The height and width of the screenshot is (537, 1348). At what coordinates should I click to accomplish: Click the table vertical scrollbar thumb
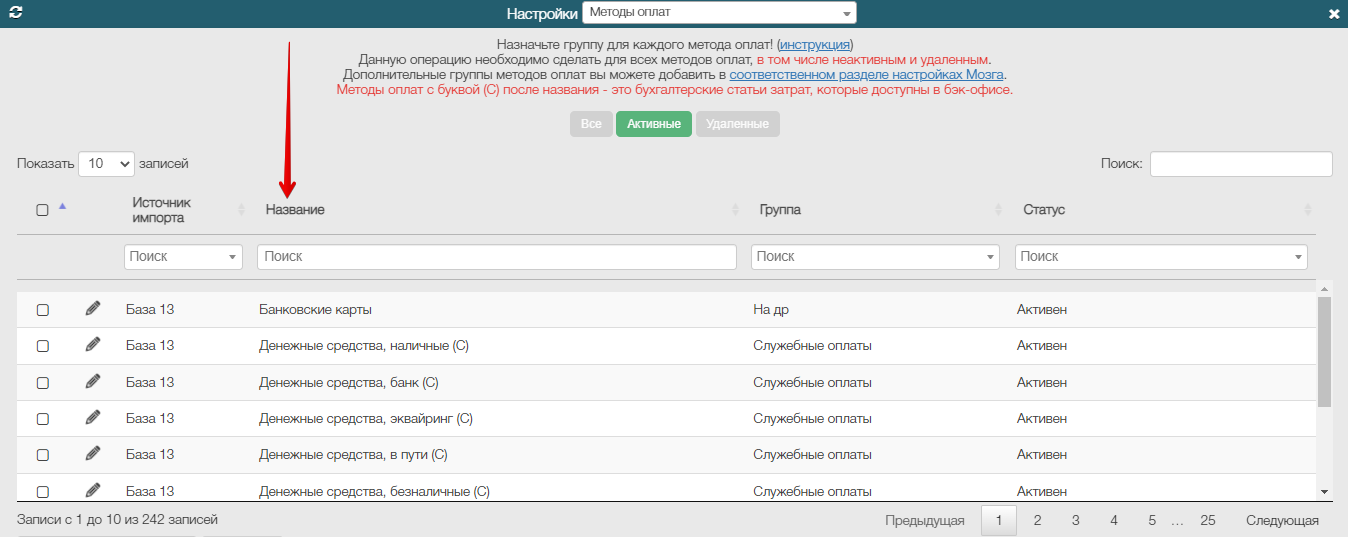(x=1324, y=352)
